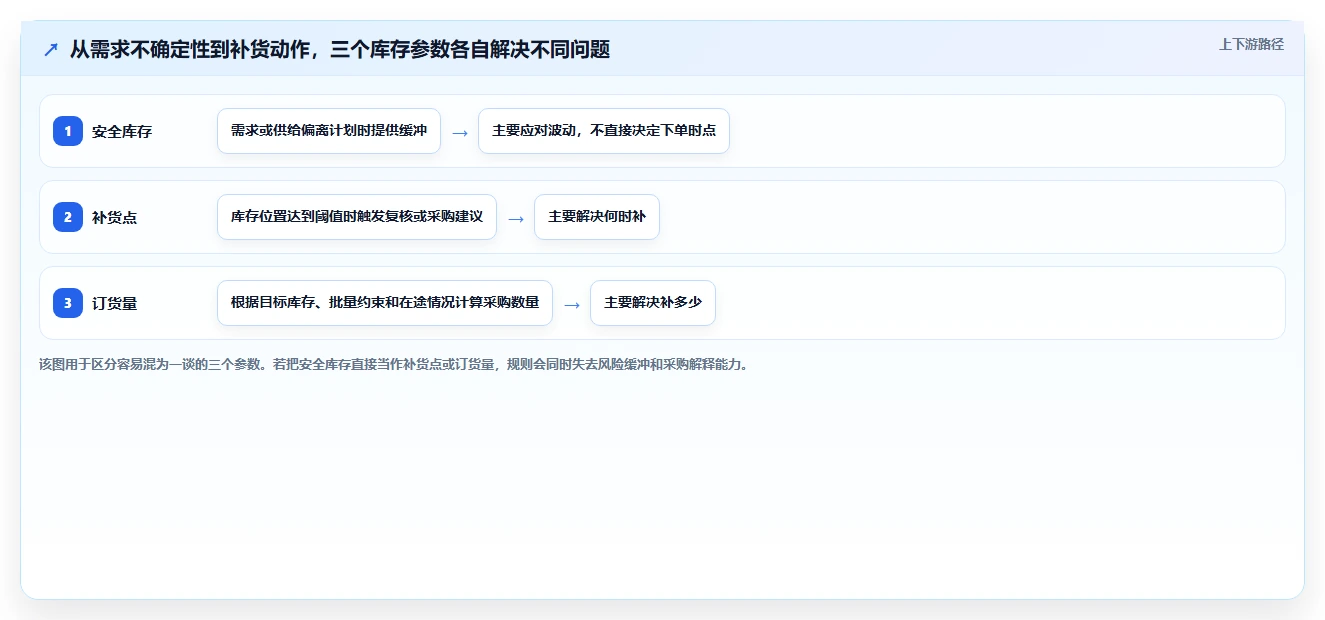Image resolution: width=1325 pixels, height=620 pixels.
Task: Select the 安全库存 row label
Action: click(x=122, y=131)
